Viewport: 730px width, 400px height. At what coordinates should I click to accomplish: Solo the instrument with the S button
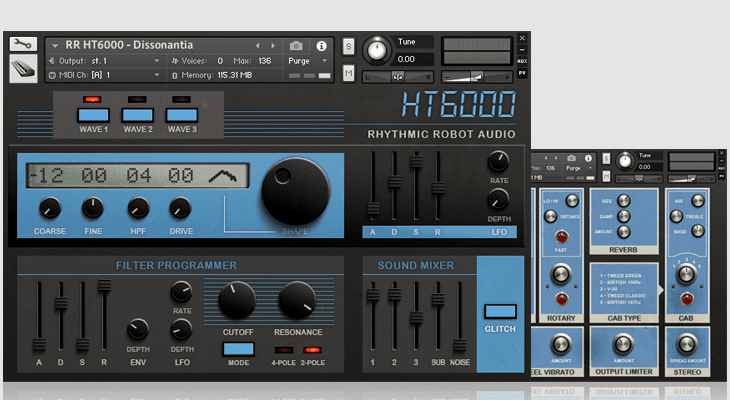tap(348, 46)
